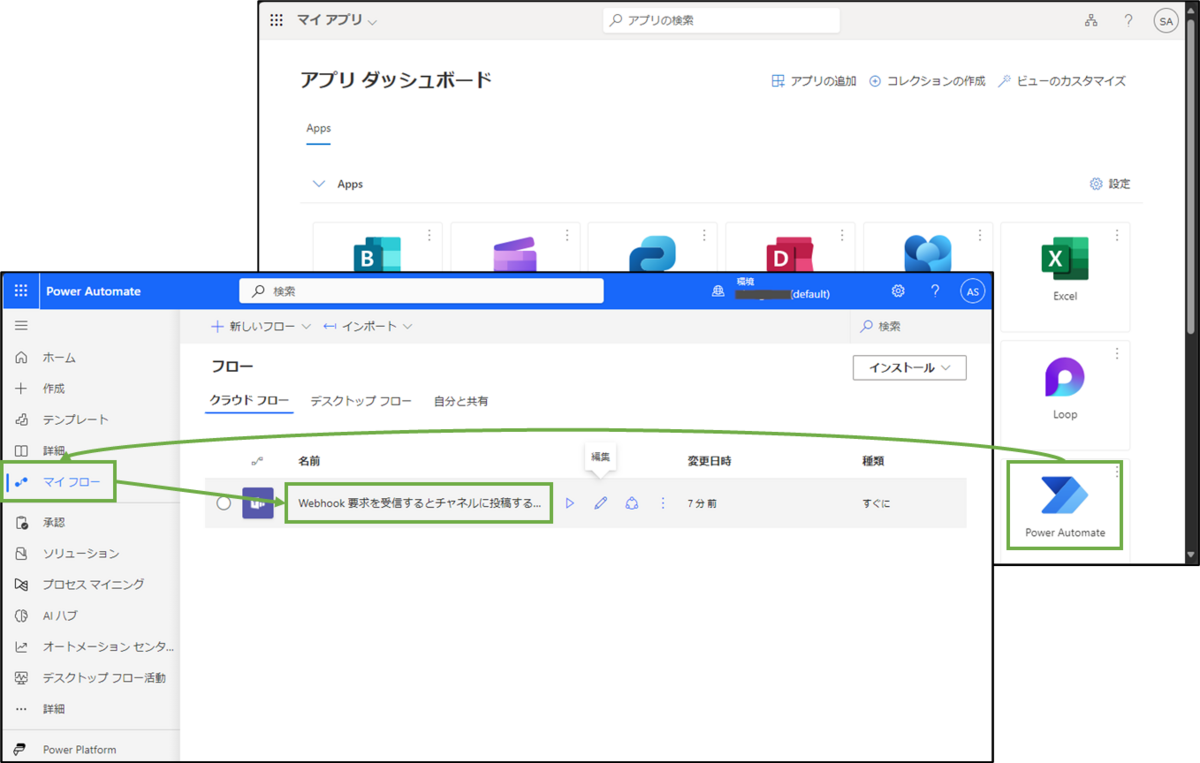This screenshot has width=1200, height=763.
Task: Click the Teams connector icon of the flow
Action: [x=258, y=503]
